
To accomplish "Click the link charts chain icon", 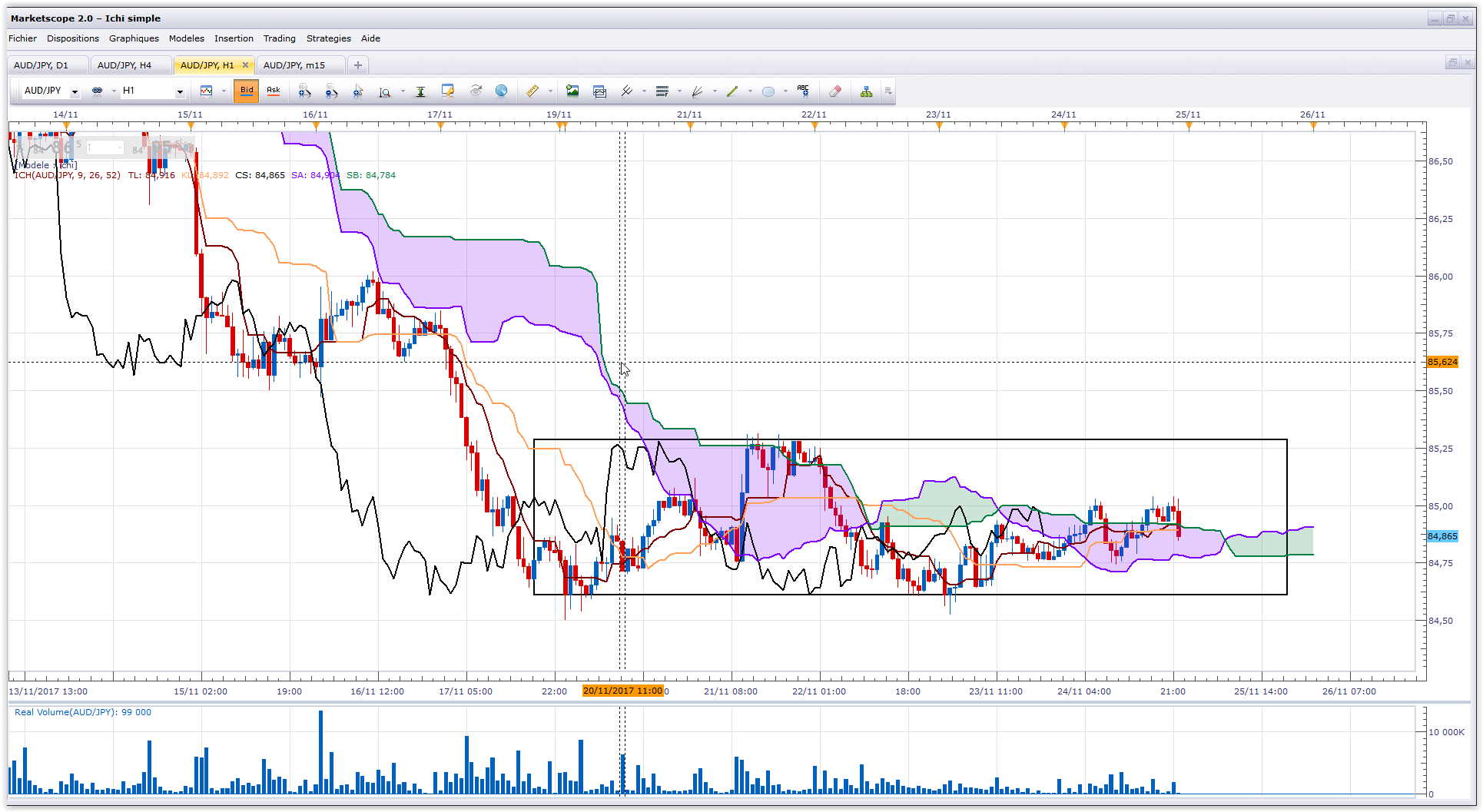I will (97, 91).
